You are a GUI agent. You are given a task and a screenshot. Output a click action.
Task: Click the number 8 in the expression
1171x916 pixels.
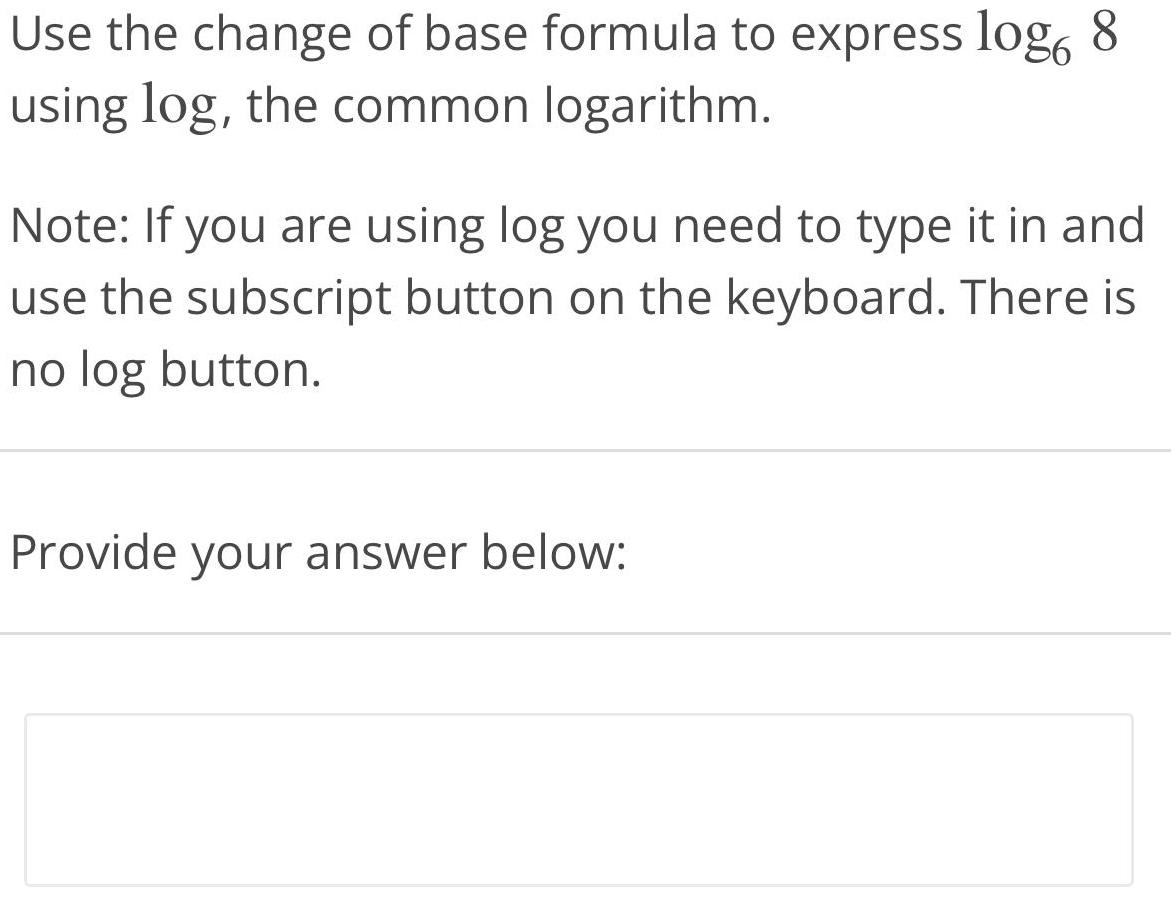tap(1105, 32)
